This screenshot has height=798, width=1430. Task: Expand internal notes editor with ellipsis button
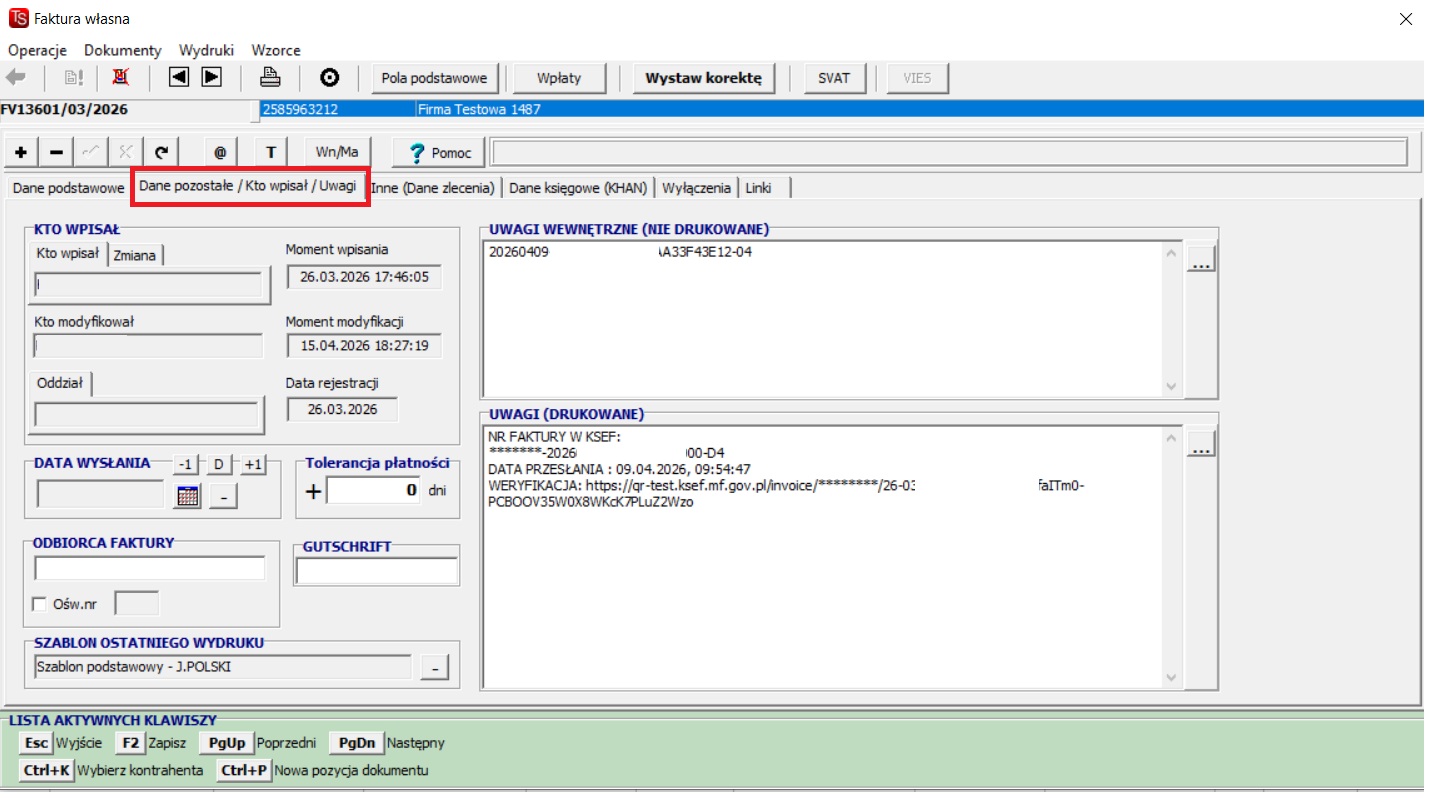(1202, 259)
